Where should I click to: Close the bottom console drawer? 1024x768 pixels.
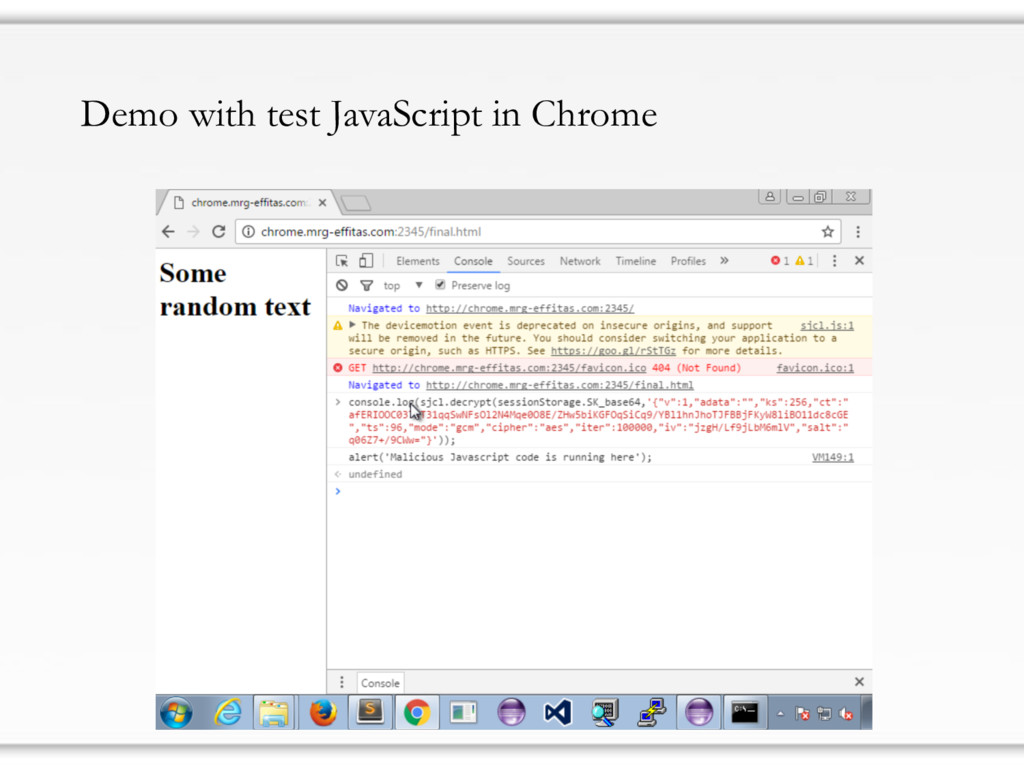pos(859,682)
